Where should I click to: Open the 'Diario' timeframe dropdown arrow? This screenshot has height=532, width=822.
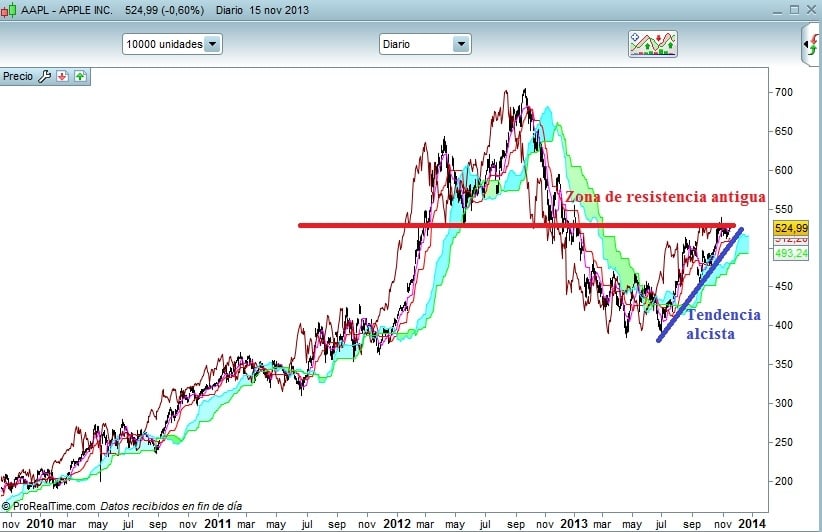461,44
